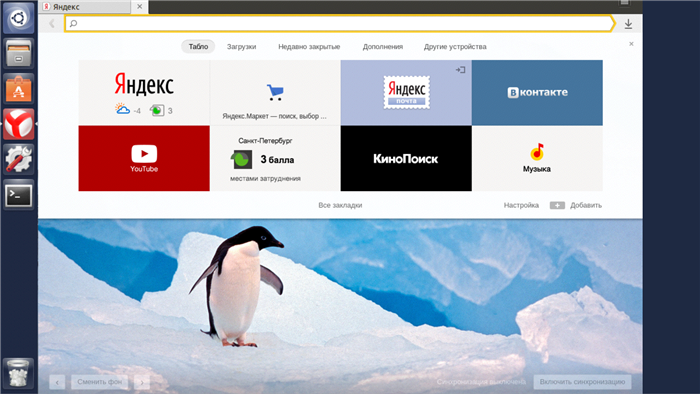The image size is (700, 394).
Task: Select the Дополнения tab
Action: click(x=383, y=46)
